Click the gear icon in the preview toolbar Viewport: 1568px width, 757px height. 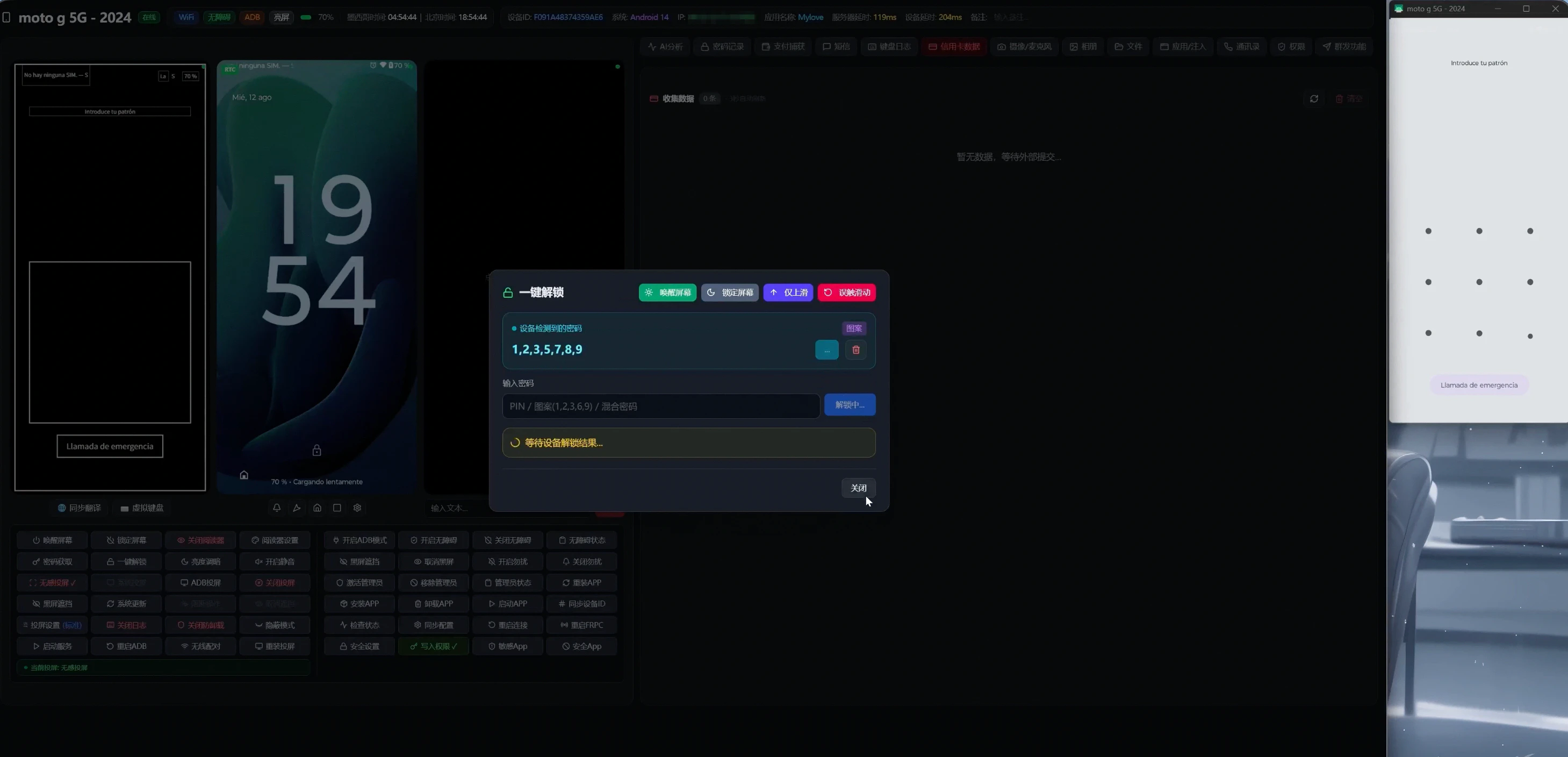(x=357, y=508)
